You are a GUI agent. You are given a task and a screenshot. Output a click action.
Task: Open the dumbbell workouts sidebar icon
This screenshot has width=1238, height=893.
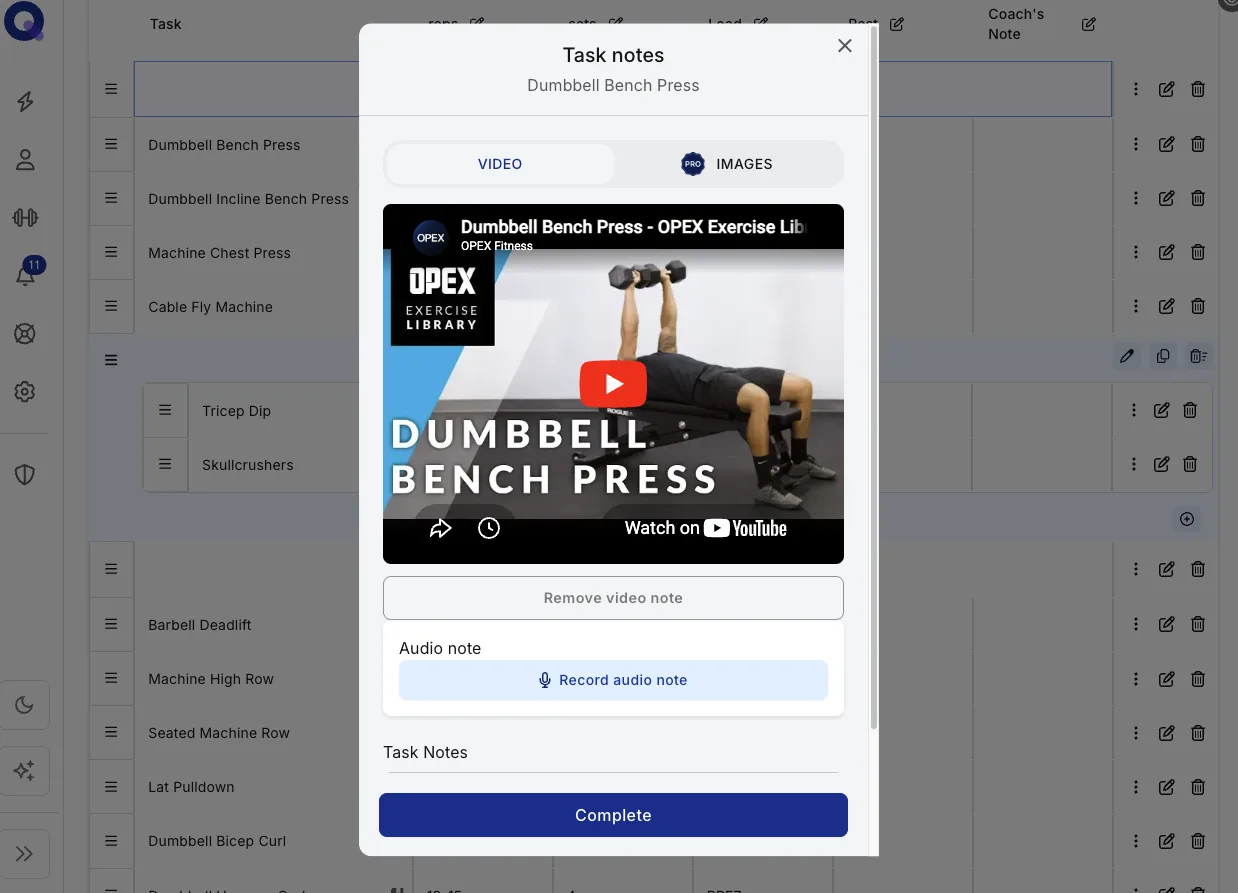point(25,218)
